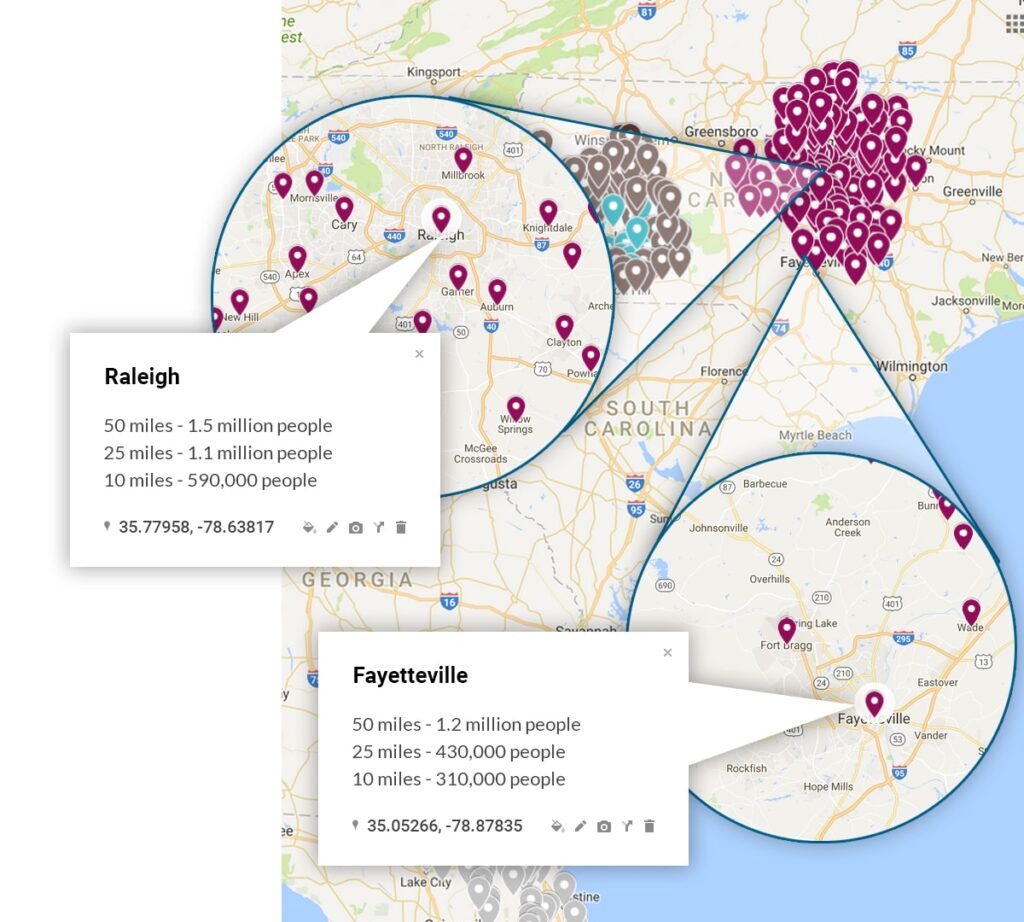Click the Greenville city label
The image size is (1024, 922).
click(972, 192)
